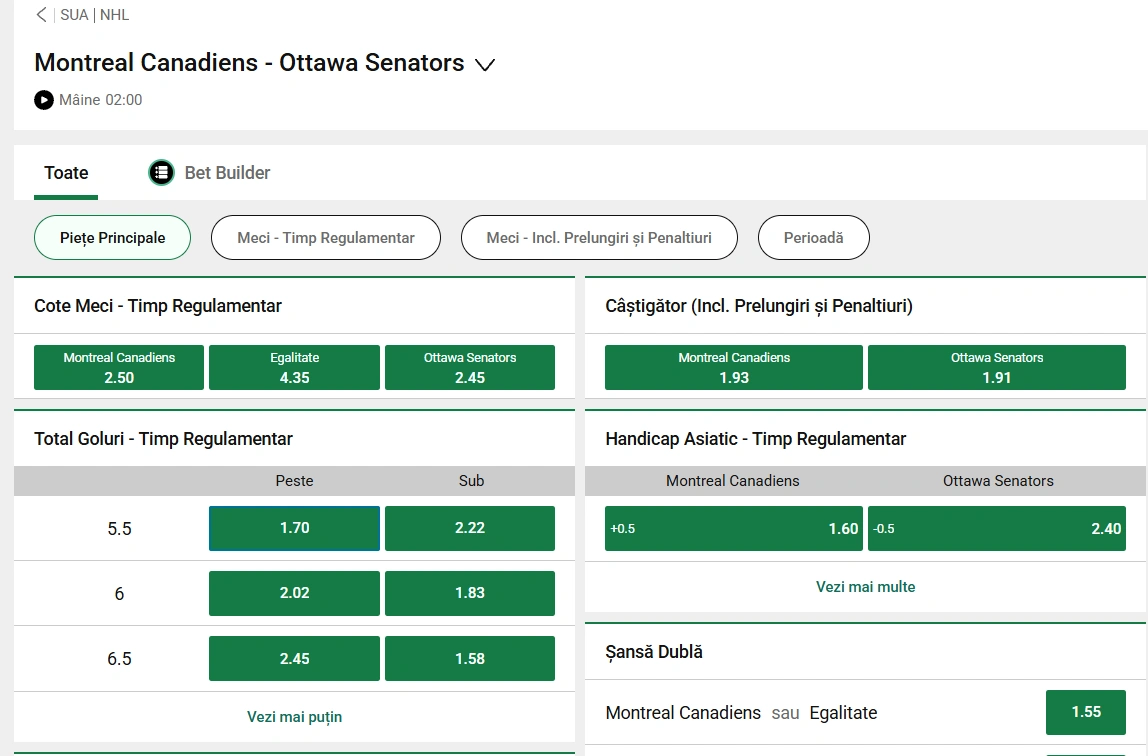Select Ottawa Senators 1.91 winner odds
Screen dimensions: 1148x756
point(997,367)
